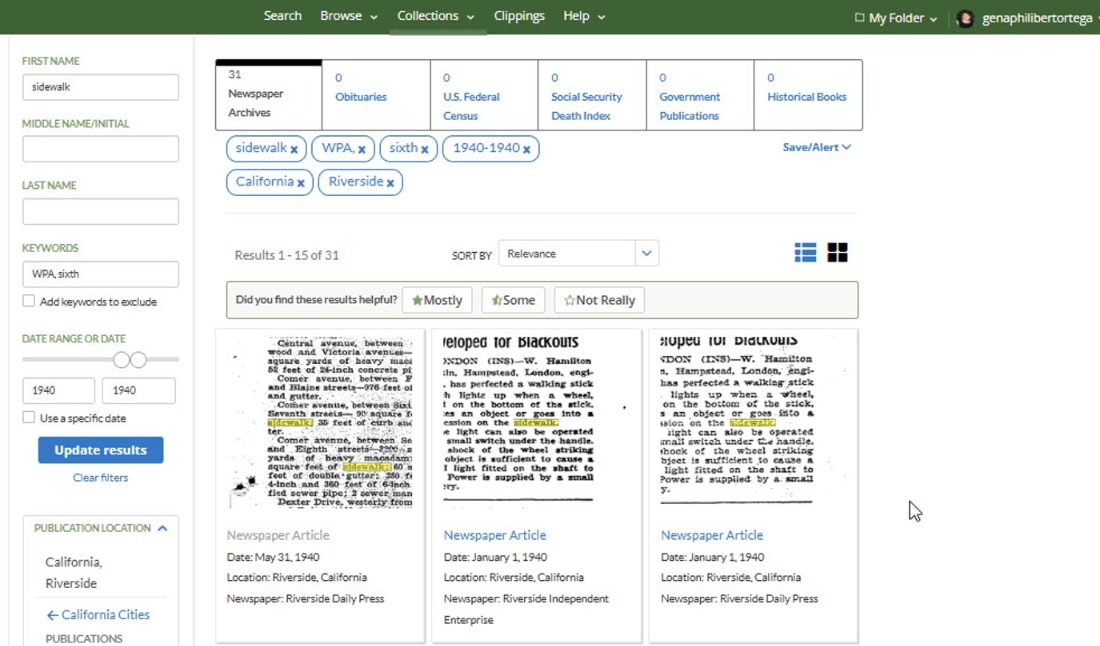Viewport: 1100px width, 646px height.
Task: Select the U.S. Federal Census tab
Action: (x=485, y=95)
